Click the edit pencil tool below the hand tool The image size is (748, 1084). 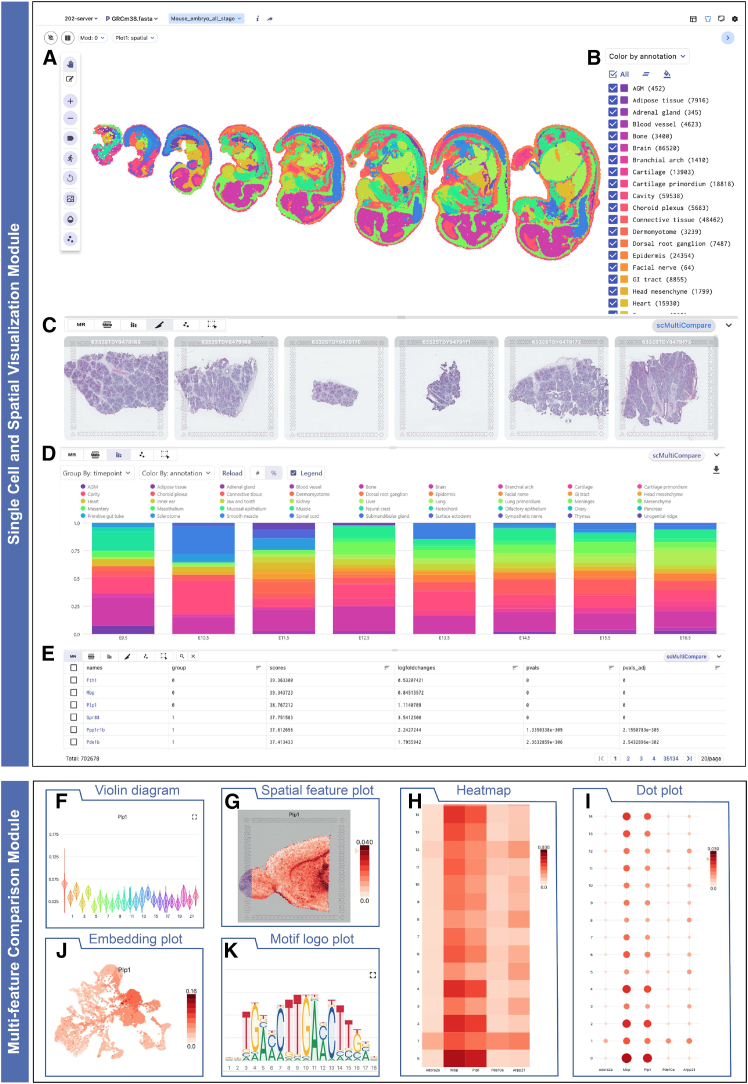[x=70, y=80]
